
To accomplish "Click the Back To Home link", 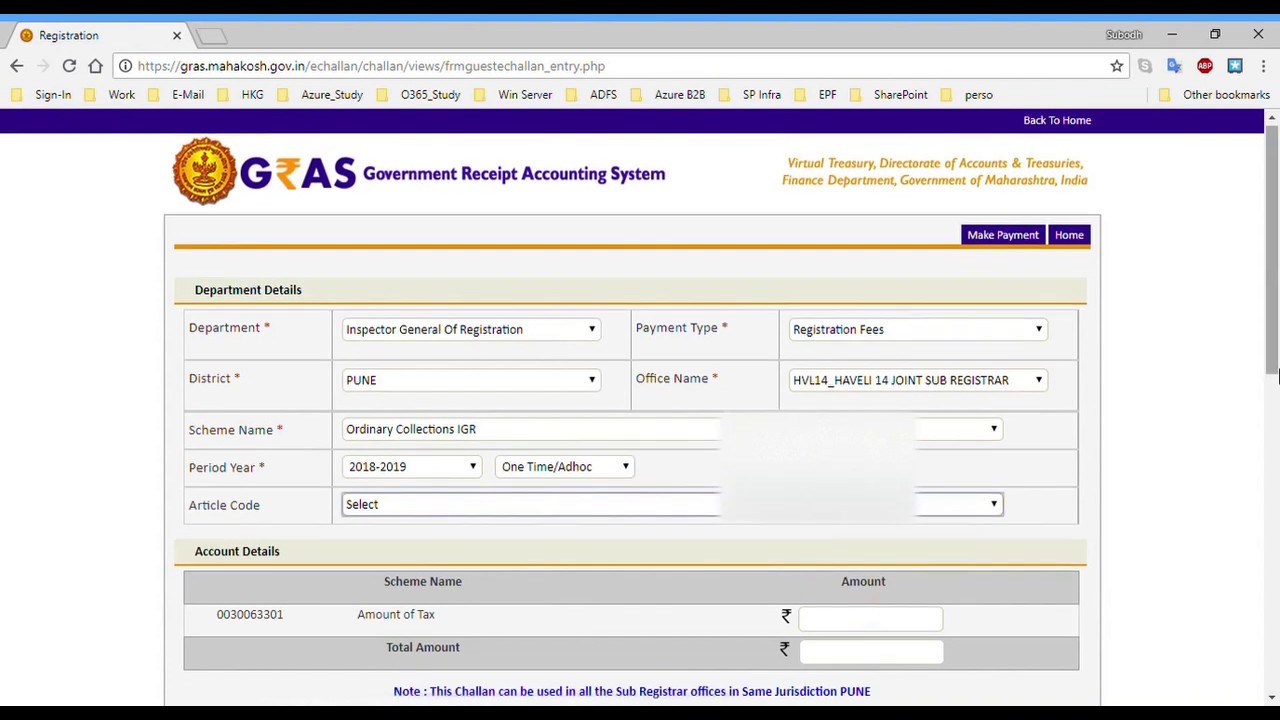I will [1057, 120].
